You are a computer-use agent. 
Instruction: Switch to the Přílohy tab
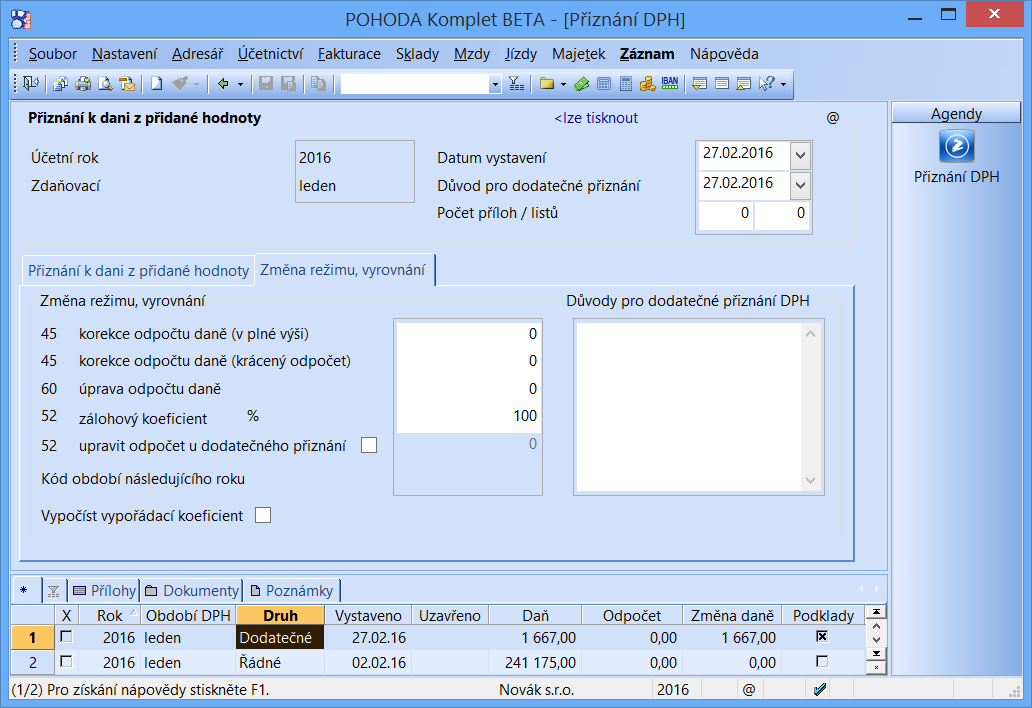pos(104,591)
